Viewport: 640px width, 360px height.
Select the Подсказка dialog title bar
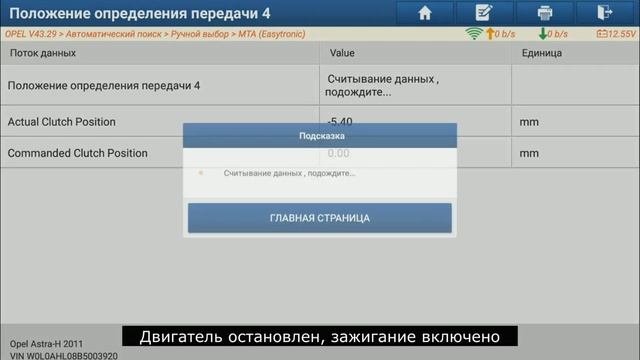click(320, 136)
